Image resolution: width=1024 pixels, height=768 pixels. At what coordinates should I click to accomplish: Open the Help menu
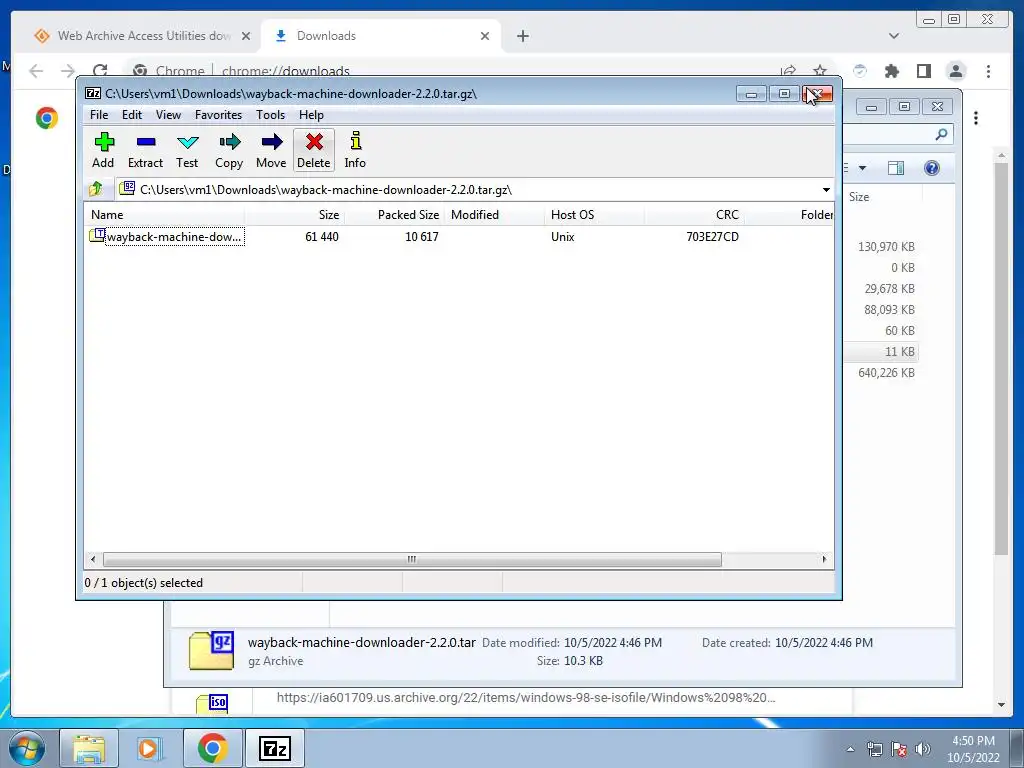click(312, 115)
